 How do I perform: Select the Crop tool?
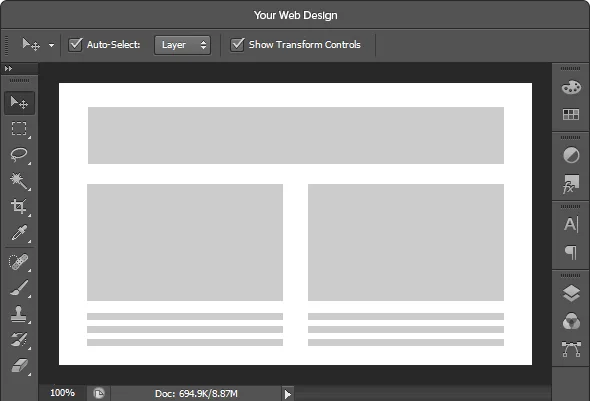pos(19,207)
